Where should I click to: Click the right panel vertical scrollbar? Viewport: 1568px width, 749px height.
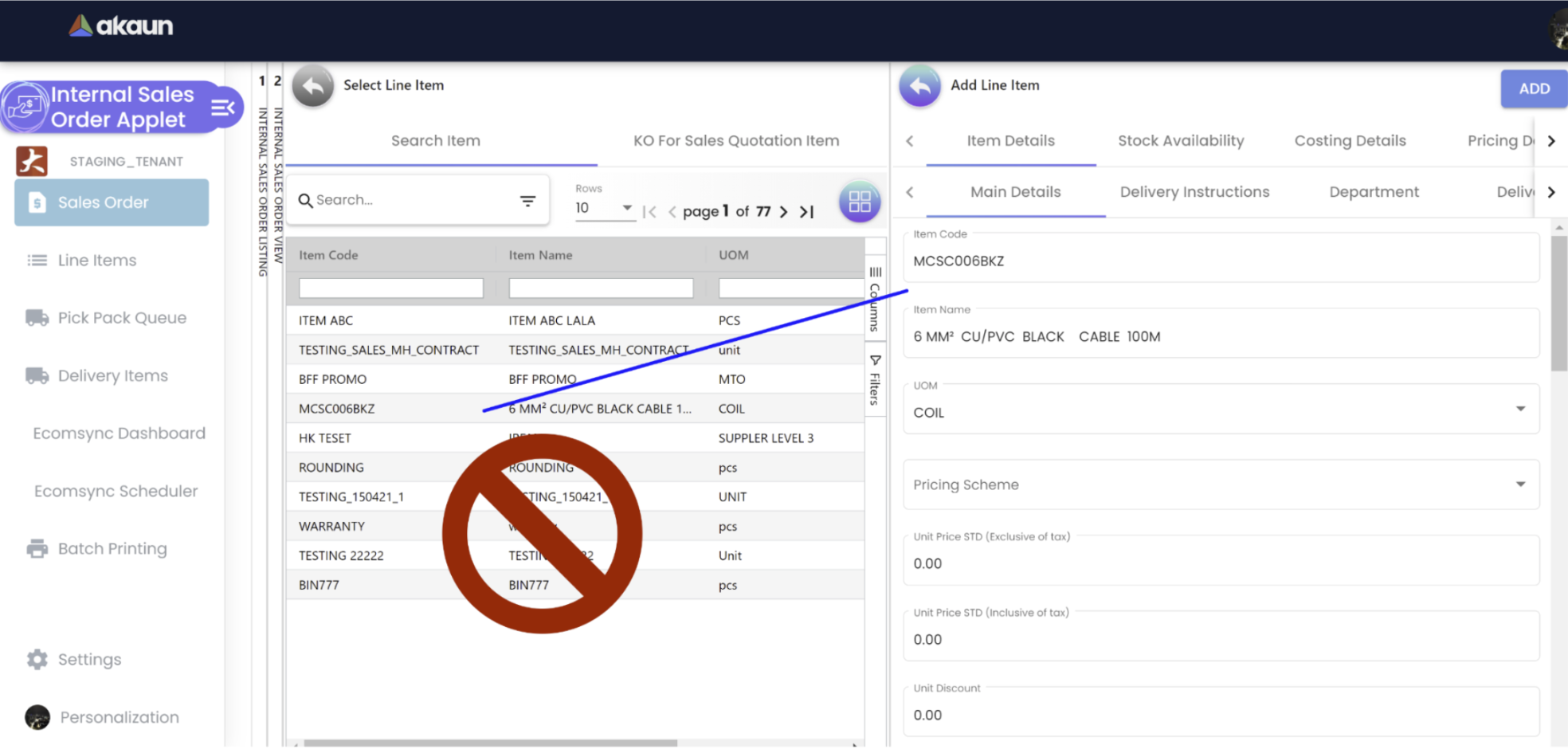click(x=1558, y=303)
